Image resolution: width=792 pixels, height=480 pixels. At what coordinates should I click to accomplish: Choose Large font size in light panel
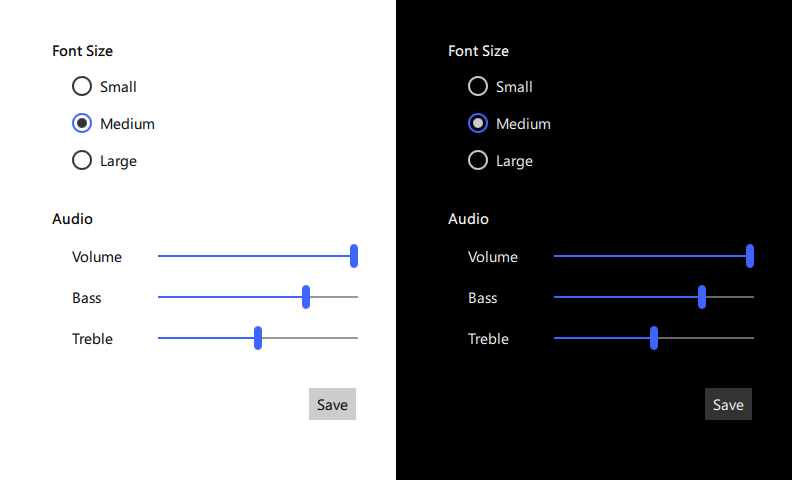click(82, 161)
